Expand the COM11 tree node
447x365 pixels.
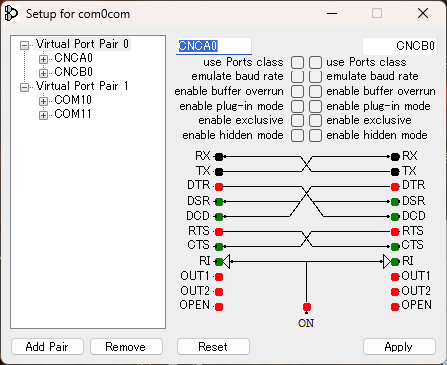(x=43, y=115)
